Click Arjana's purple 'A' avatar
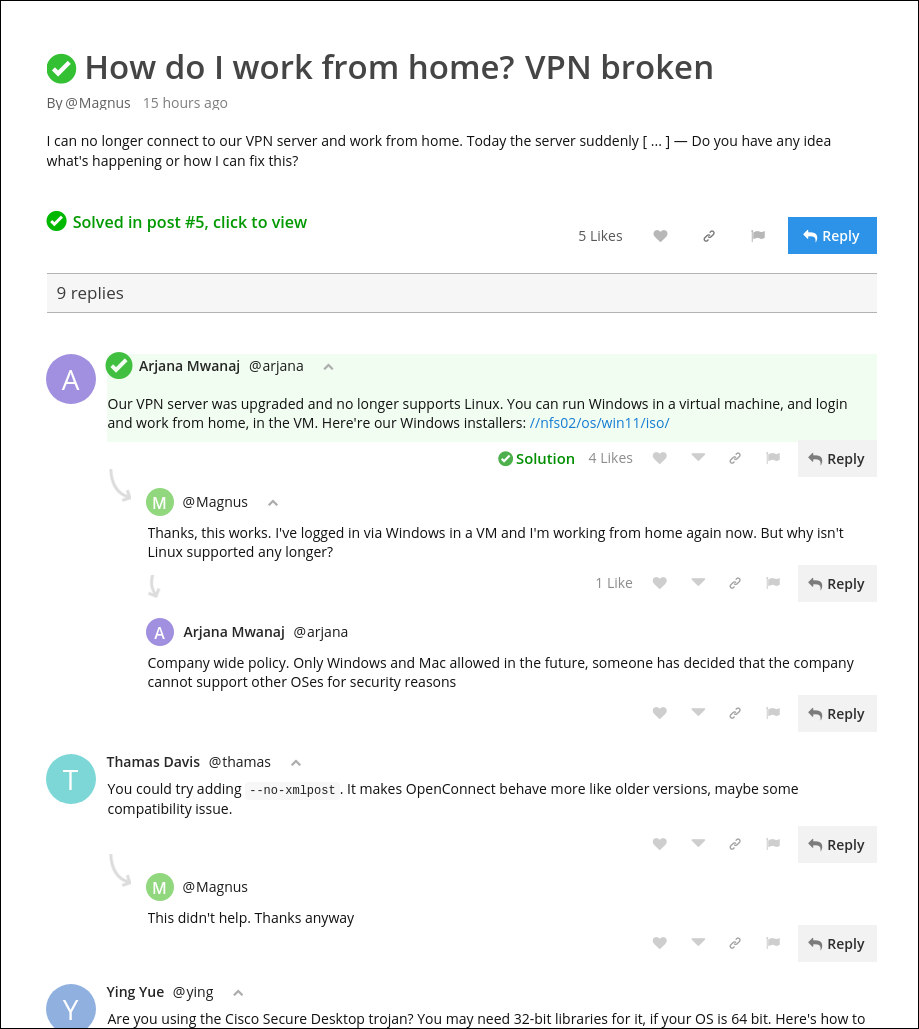Screen dimensions: 919x1029 70,380
